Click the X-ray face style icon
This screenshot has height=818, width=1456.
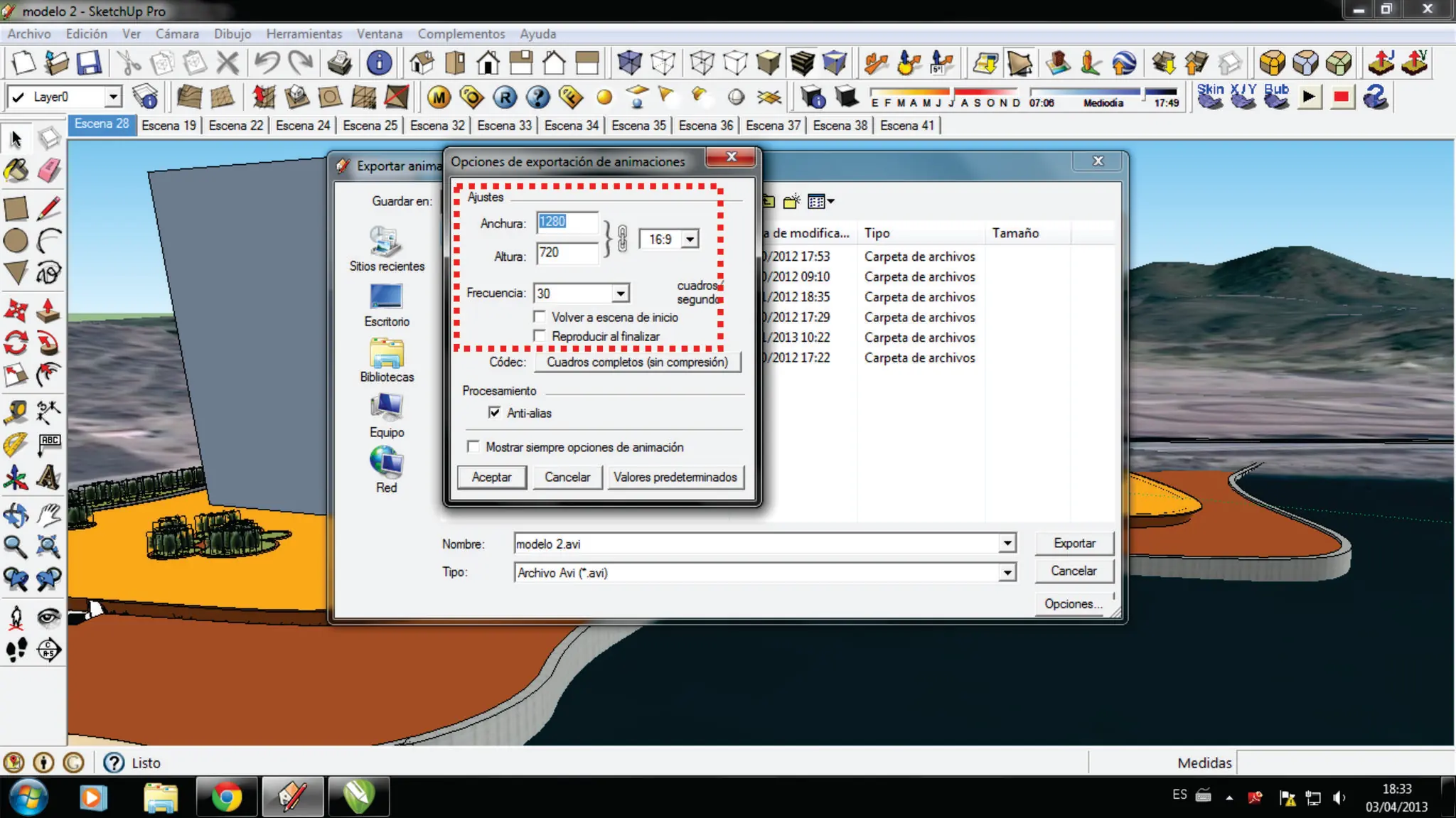click(630, 63)
